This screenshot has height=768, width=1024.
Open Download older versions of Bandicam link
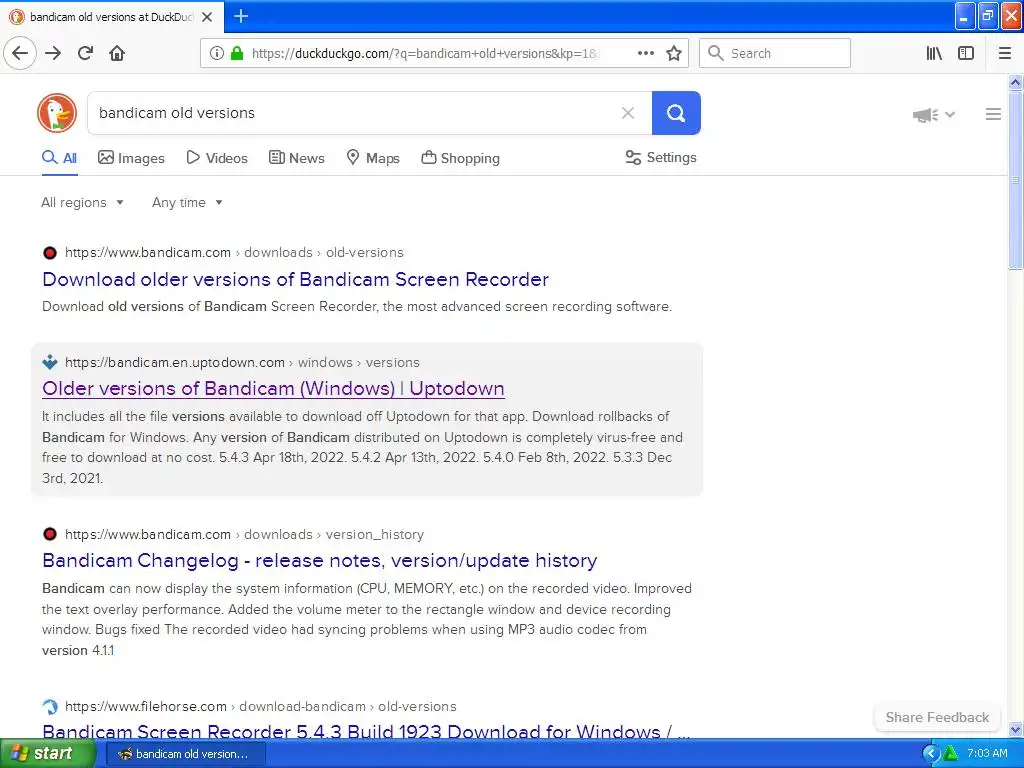(x=295, y=279)
